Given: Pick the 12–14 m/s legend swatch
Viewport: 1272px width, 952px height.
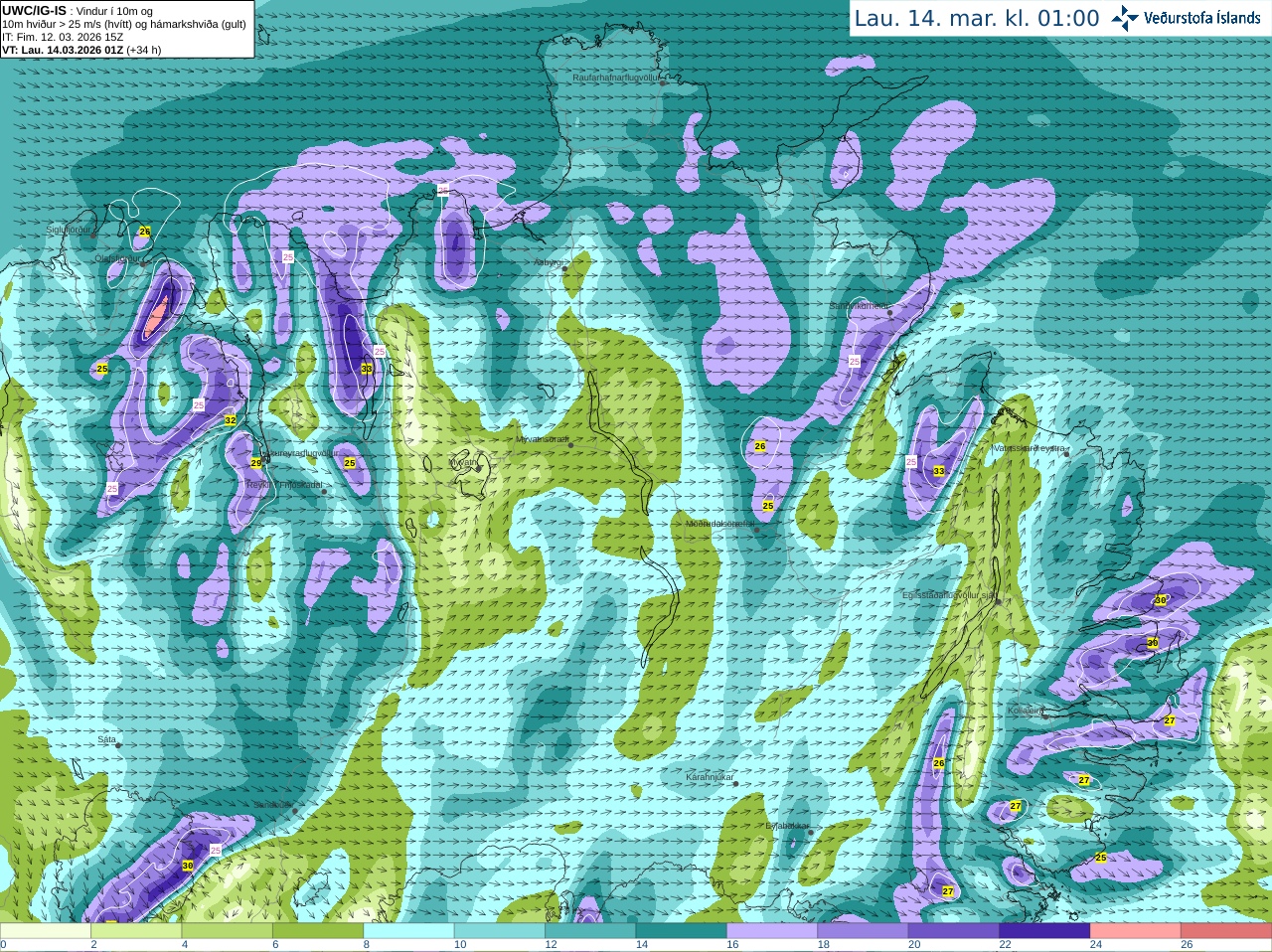Looking at the screenshot, I should click(592, 931).
